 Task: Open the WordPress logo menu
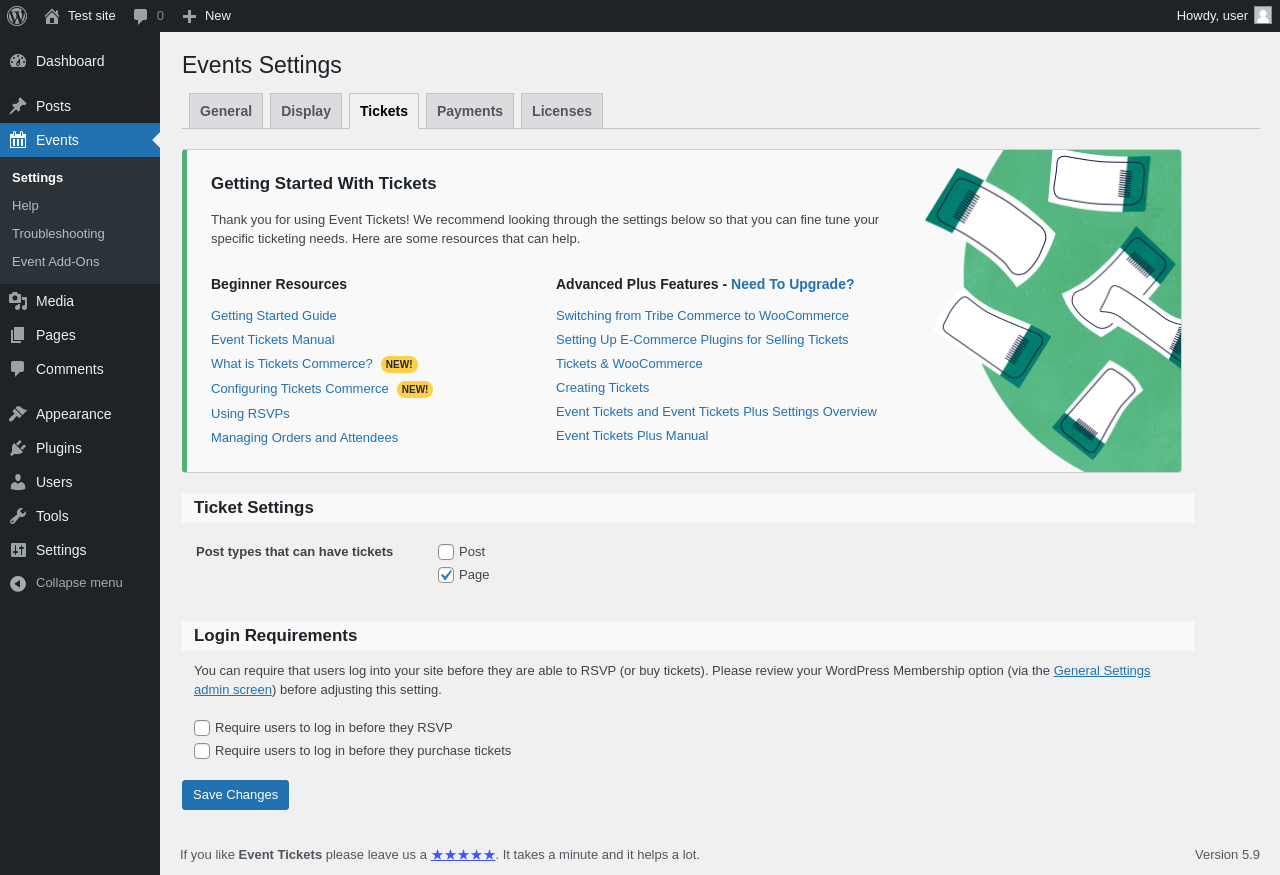point(17,16)
